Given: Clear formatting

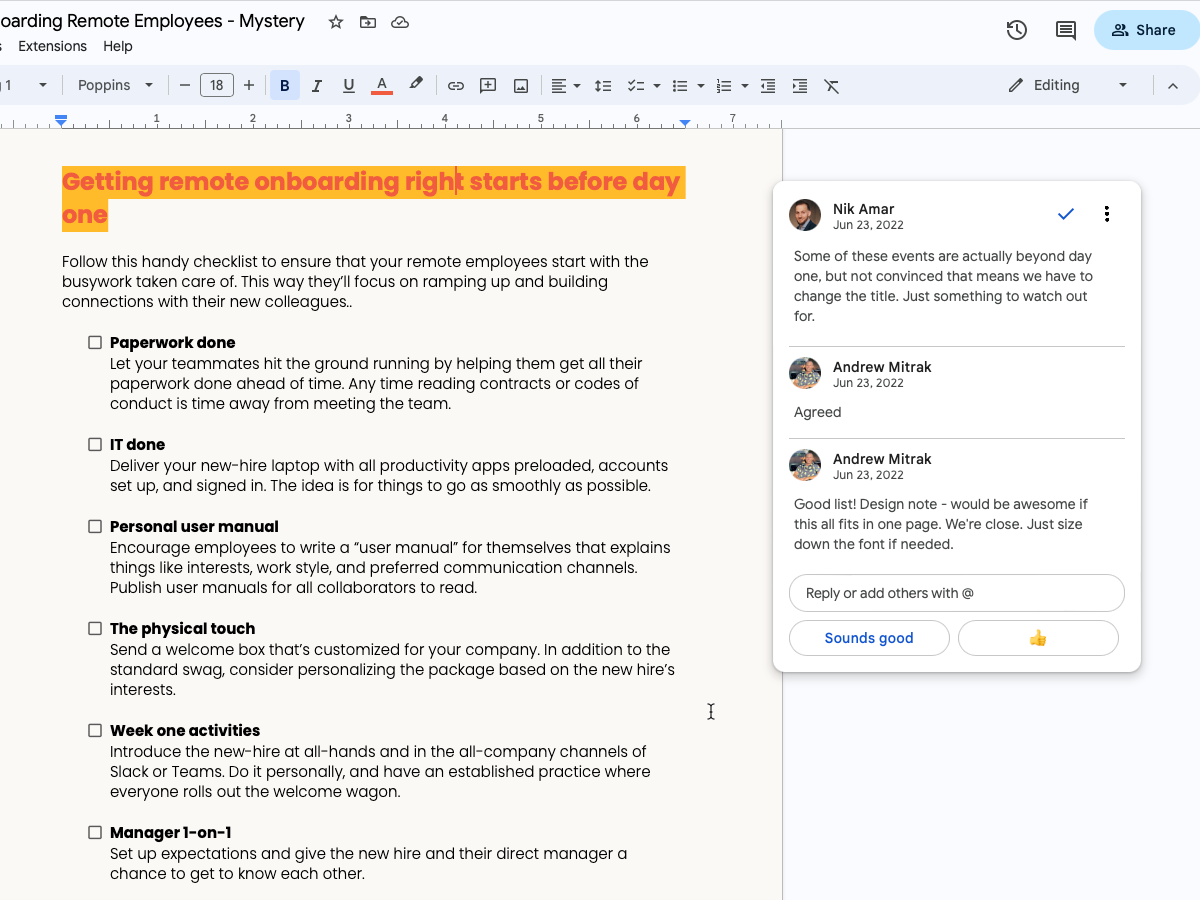Looking at the screenshot, I should [x=832, y=86].
